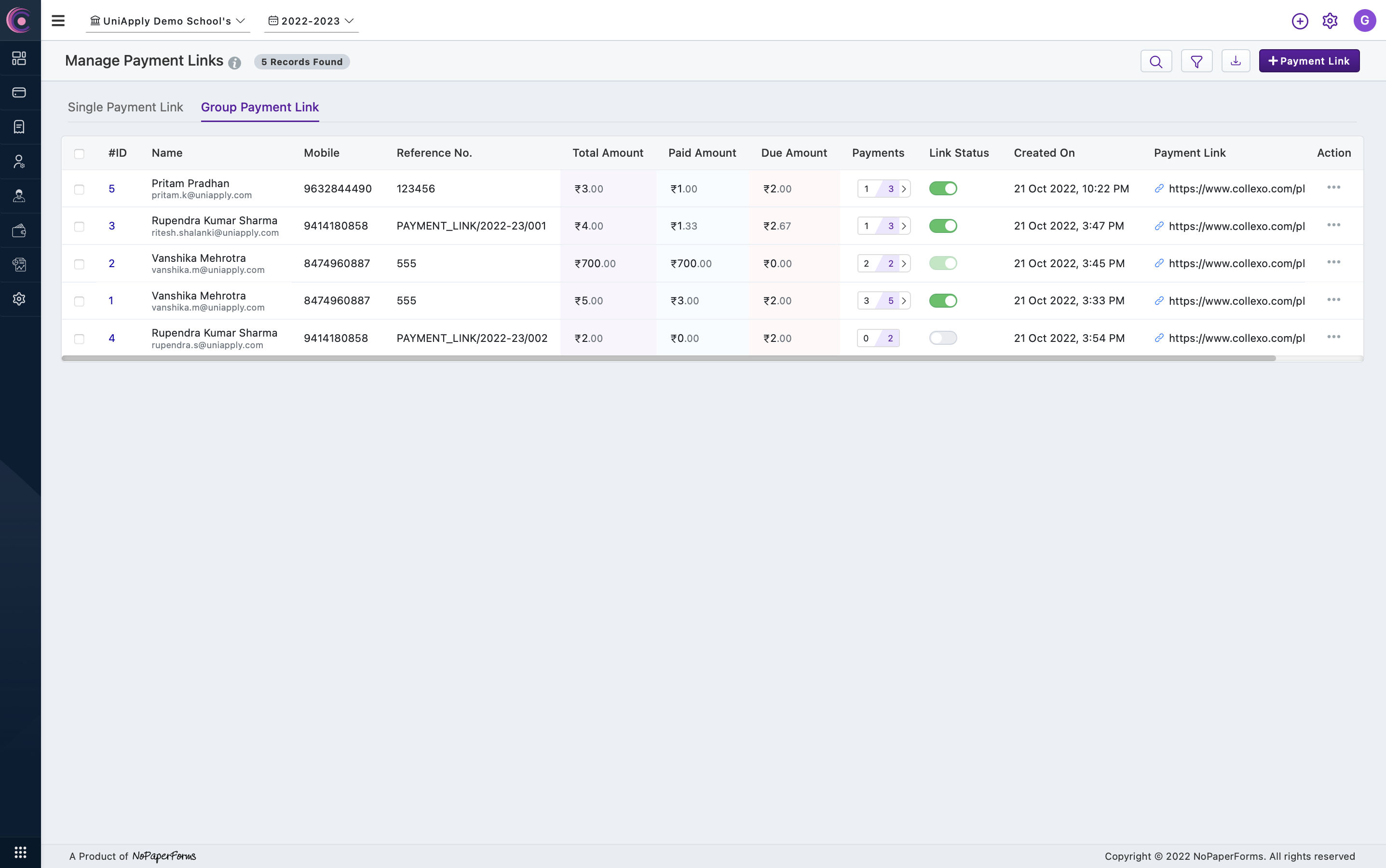The width and height of the screenshot is (1386, 868).
Task: Toggle link status for Pritam Pradhan
Action: point(943,188)
